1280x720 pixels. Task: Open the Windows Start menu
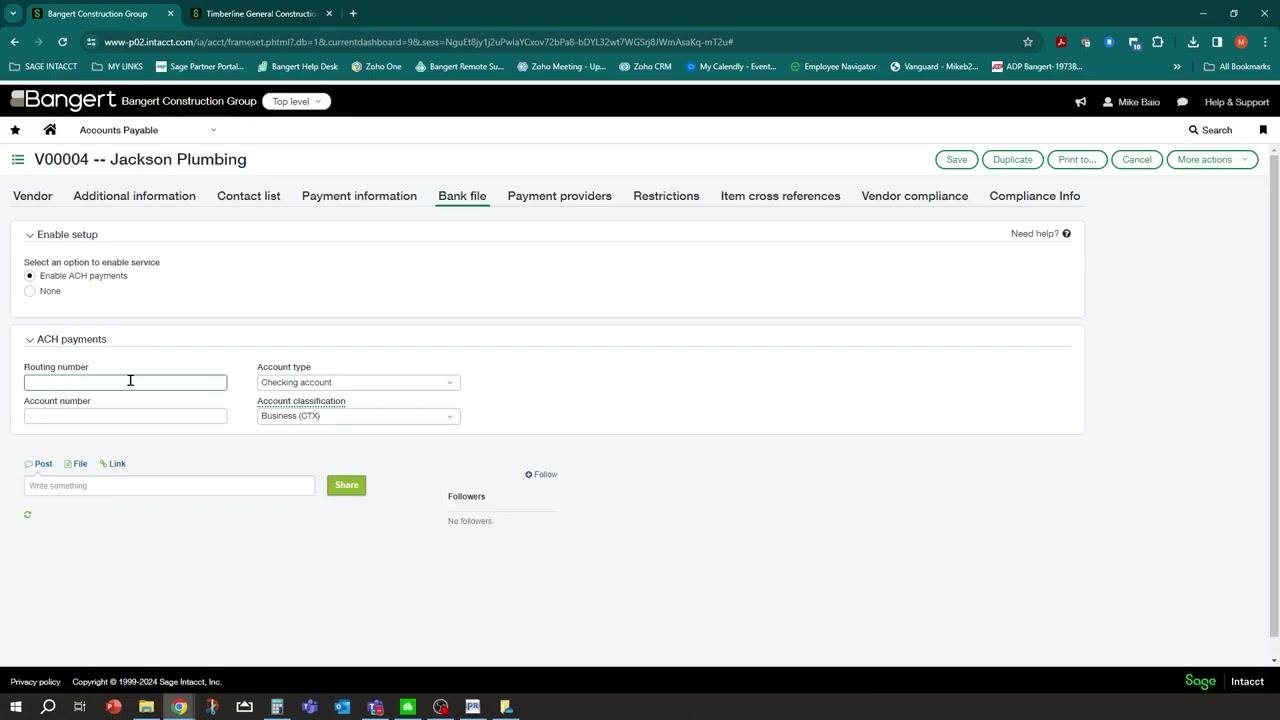tap(15, 707)
